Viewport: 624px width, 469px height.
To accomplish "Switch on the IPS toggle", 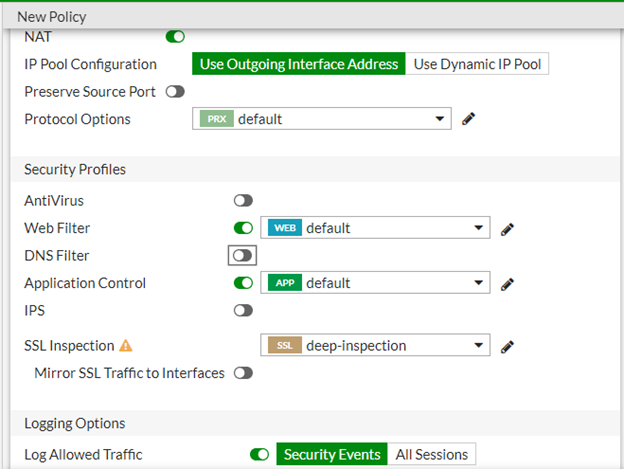I will (243, 310).
